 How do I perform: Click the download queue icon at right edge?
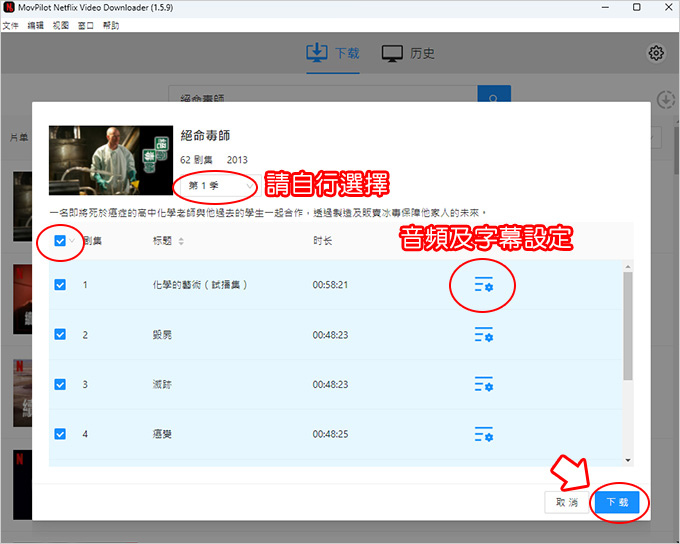pos(666,99)
